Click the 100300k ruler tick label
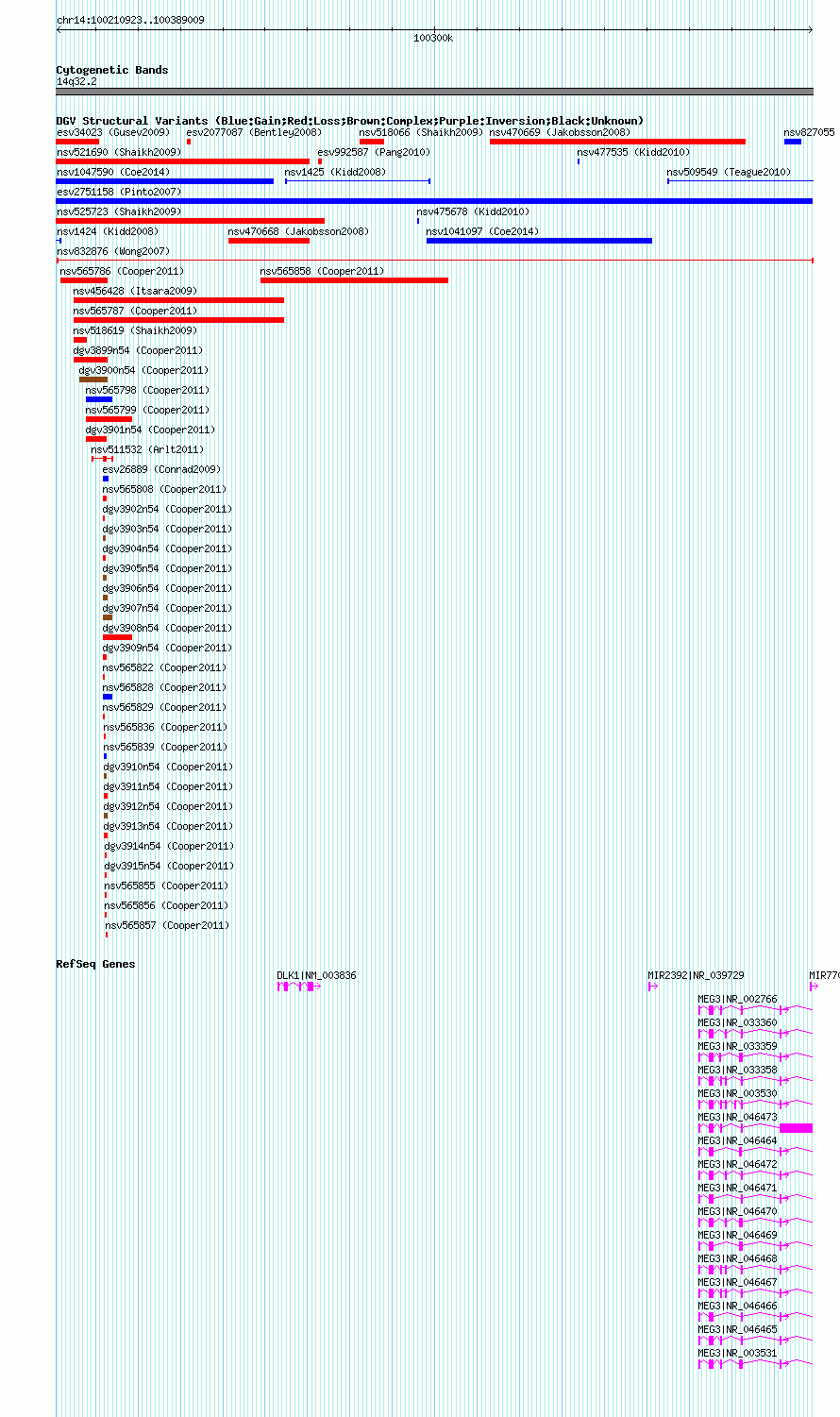Screen dimensions: 840x1417 [433, 38]
